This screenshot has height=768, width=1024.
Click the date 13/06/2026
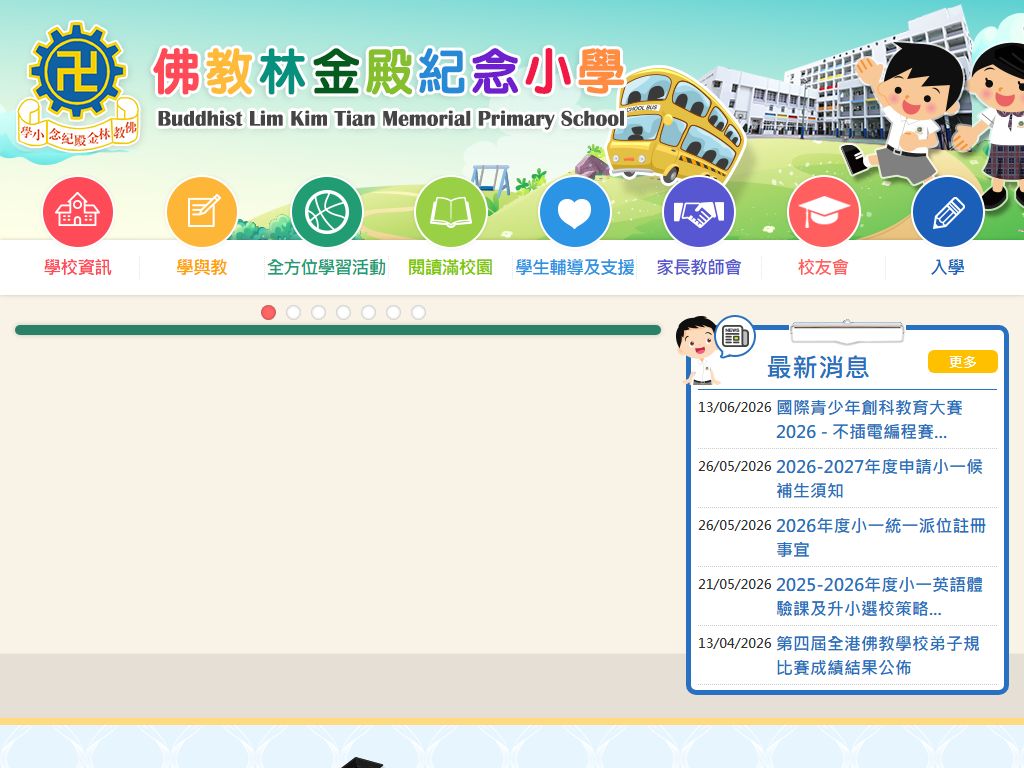tap(735, 408)
